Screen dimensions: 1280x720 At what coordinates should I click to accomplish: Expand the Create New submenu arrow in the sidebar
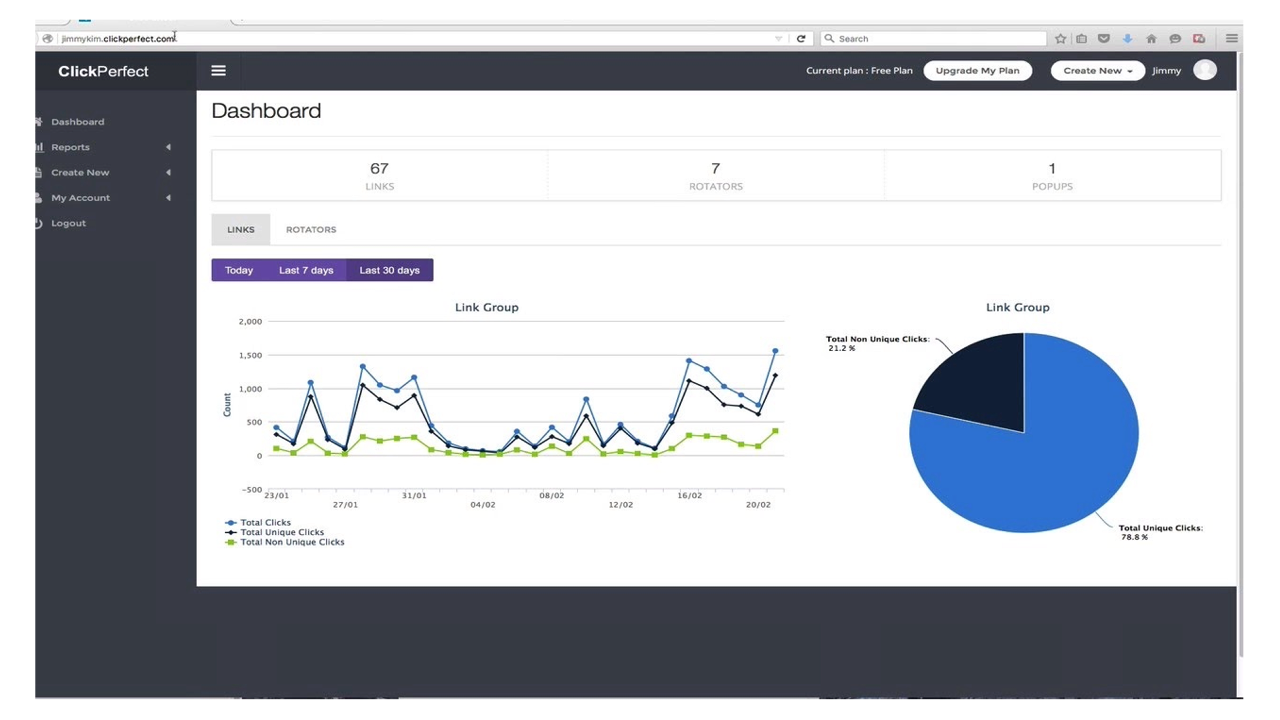(x=168, y=172)
